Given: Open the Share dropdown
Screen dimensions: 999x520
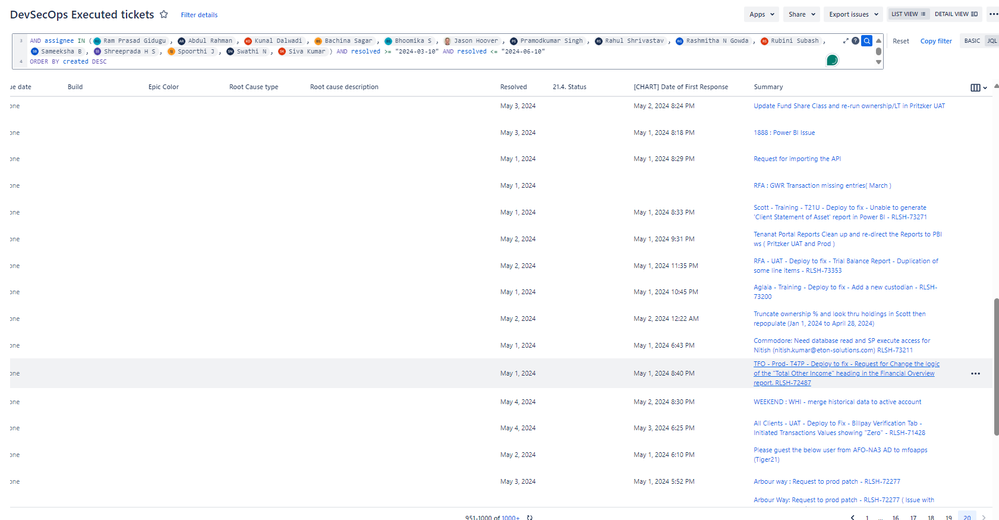Looking at the screenshot, I should click(x=801, y=14).
